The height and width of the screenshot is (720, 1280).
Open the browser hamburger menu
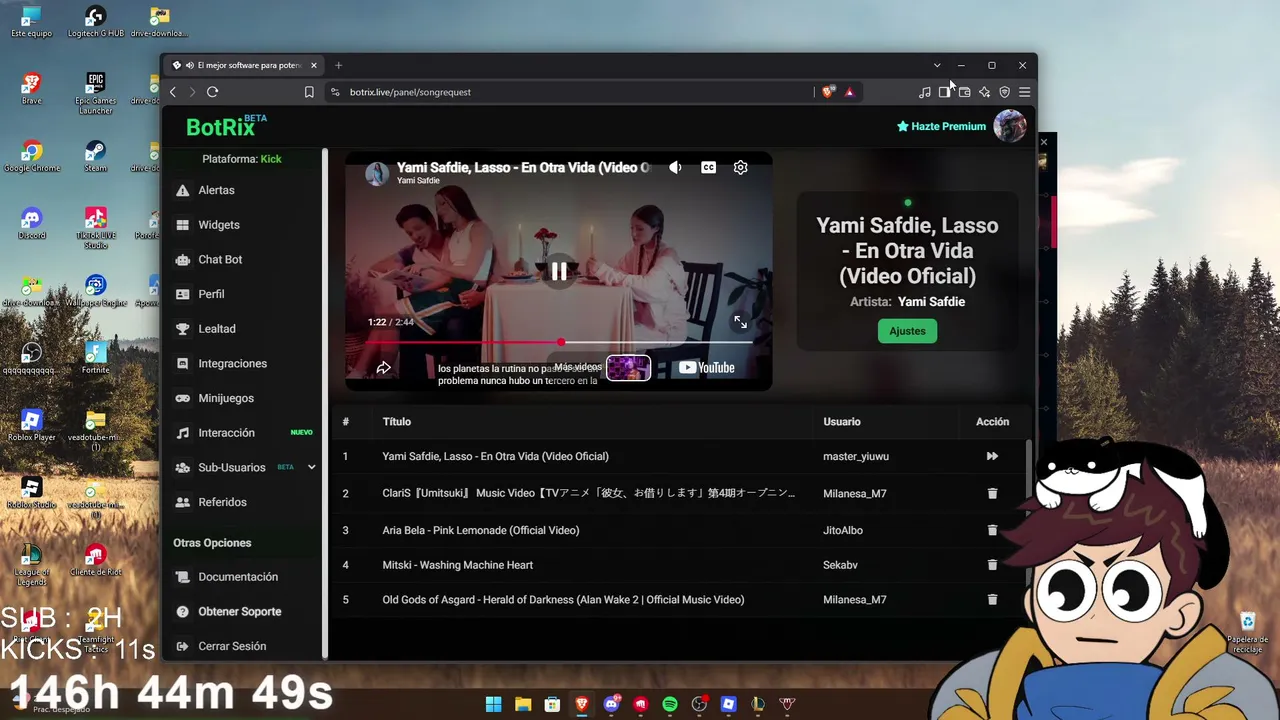[x=1024, y=92]
